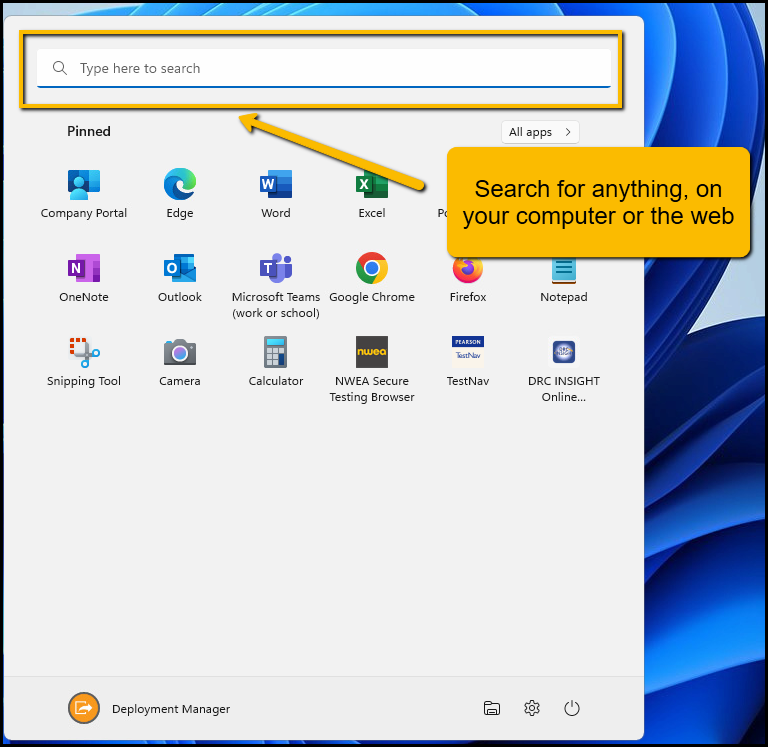
Task: Open File Explorer from Start footer
Action: 492,708
